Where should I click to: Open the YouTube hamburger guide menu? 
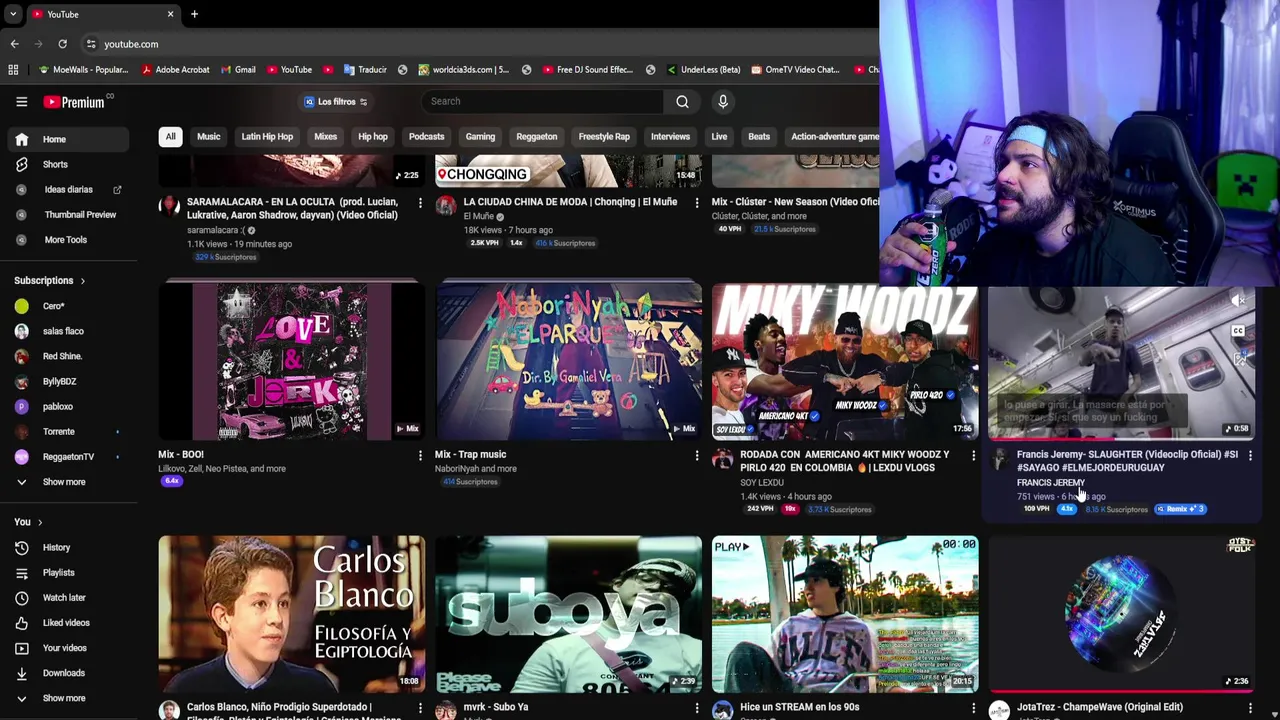[21, 101]
